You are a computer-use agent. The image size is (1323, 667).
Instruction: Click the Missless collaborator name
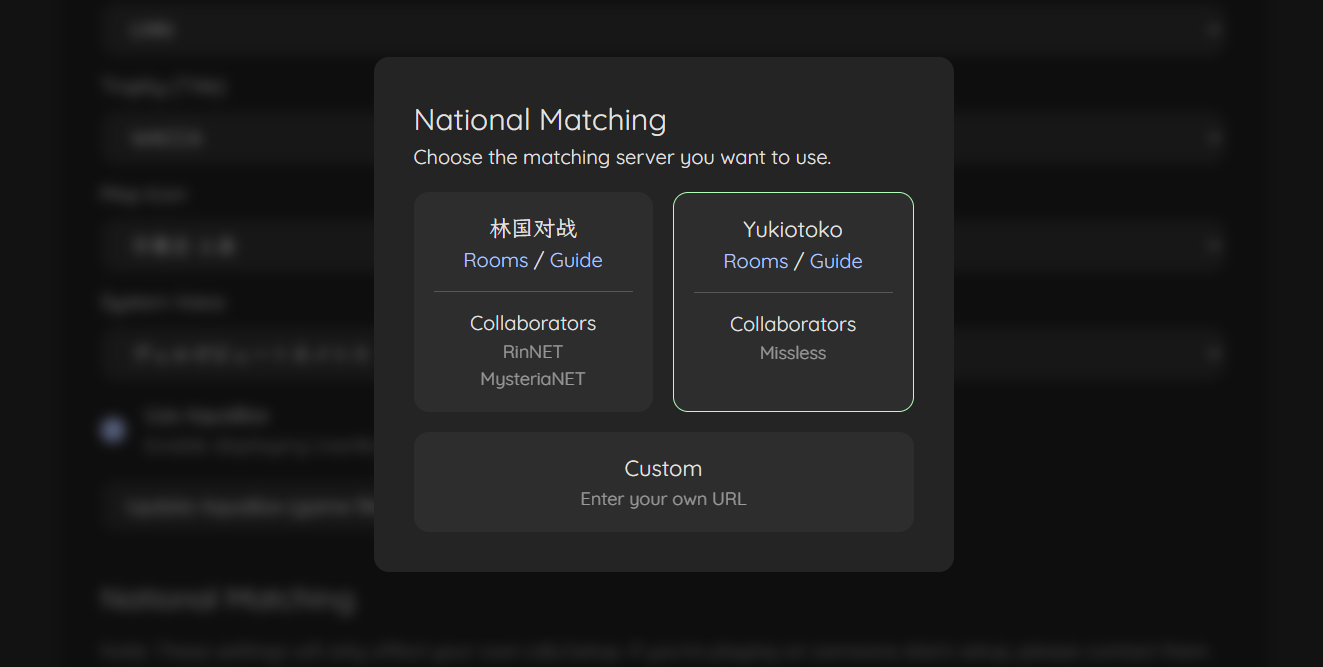[x=793, y=353]
